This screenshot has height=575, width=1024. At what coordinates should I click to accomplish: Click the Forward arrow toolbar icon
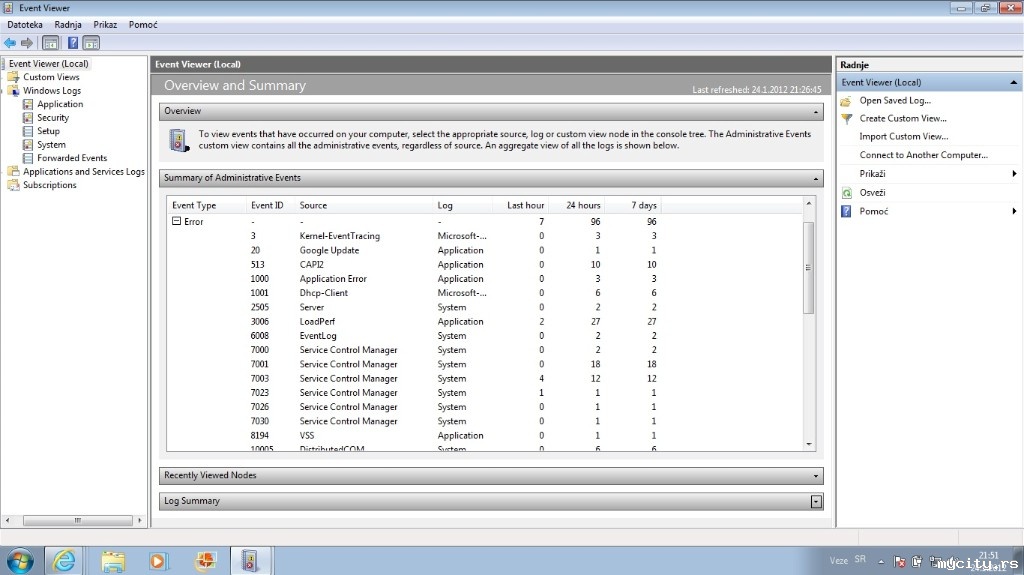pos(27,43)
